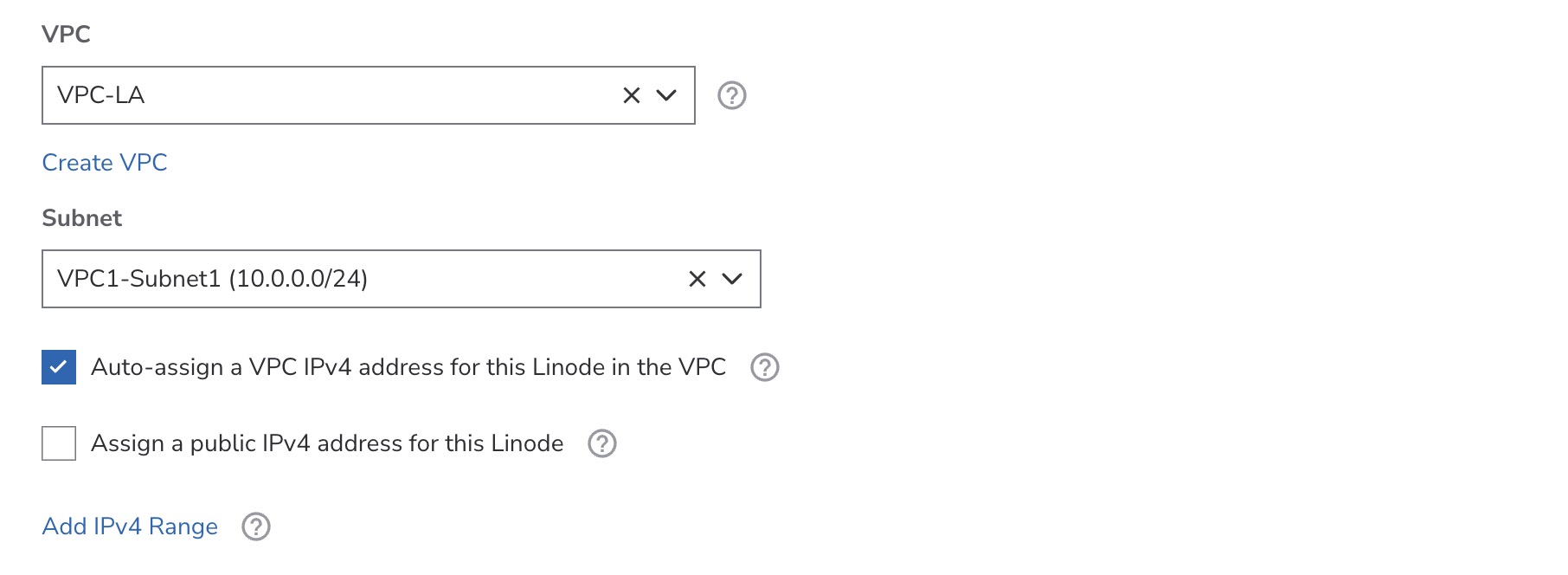Expand the Subnet dropdown chevron
This screenshot has height=575, width=1568.
732,279
